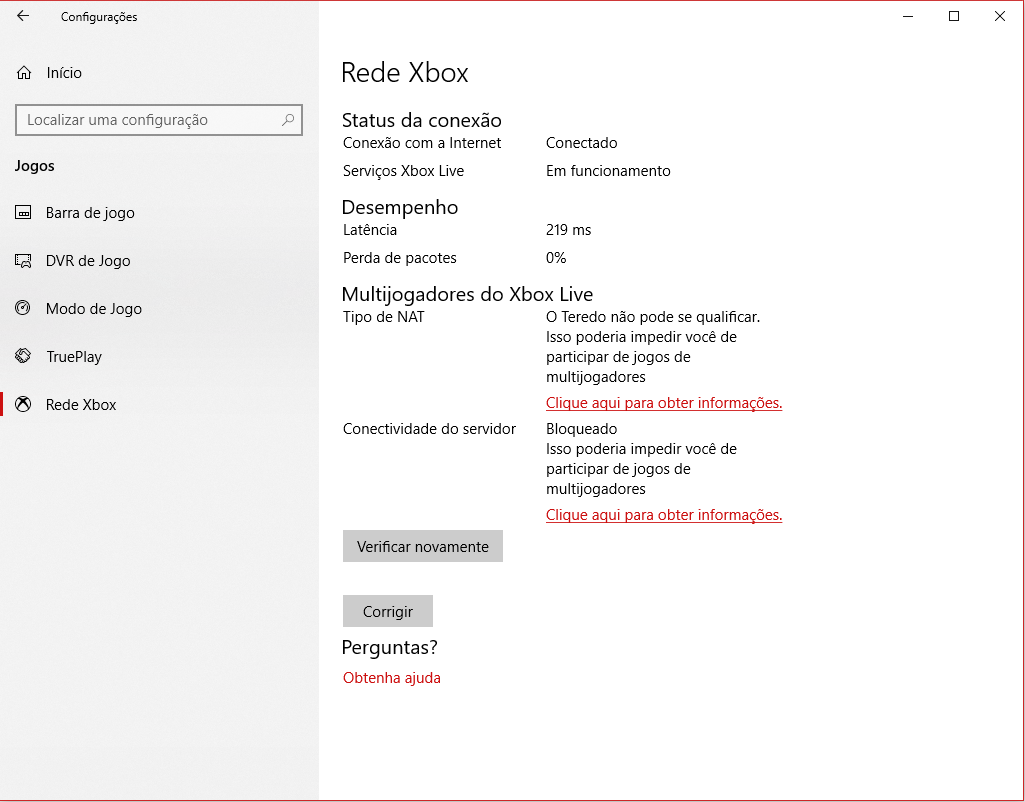Click the Corrigir button
The height and width of the screenshot is (802, 1025).
[x=388, y=611]
